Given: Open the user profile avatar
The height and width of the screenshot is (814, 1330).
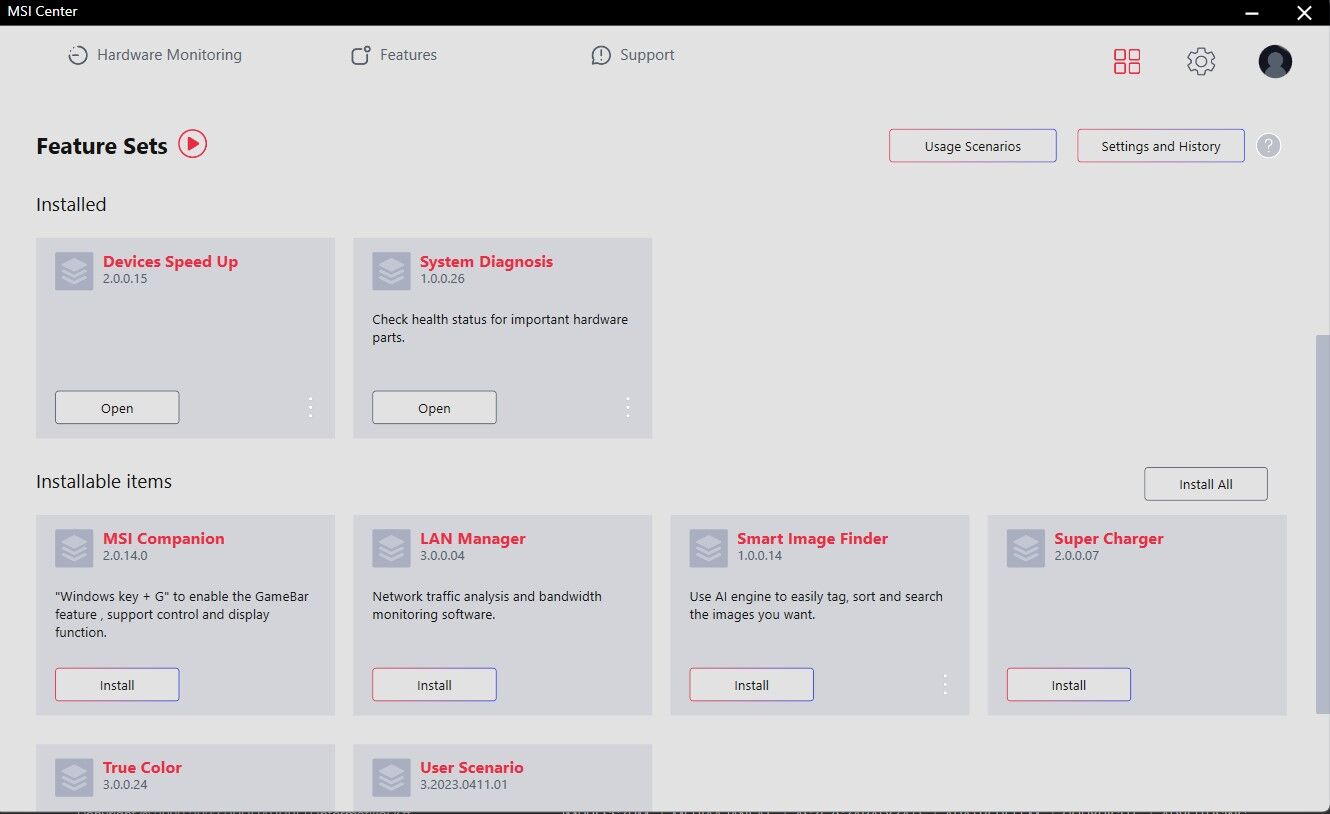Looking at the screenshot, I should [x=1275, y=61].
